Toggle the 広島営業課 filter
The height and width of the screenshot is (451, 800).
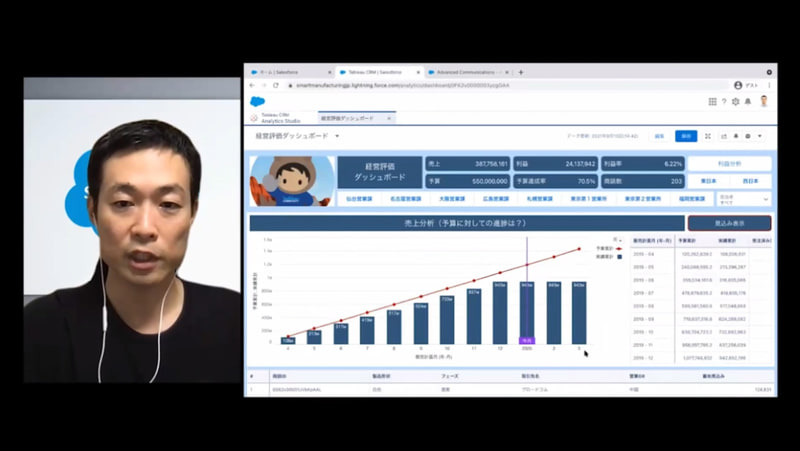(x=496, y=199)
